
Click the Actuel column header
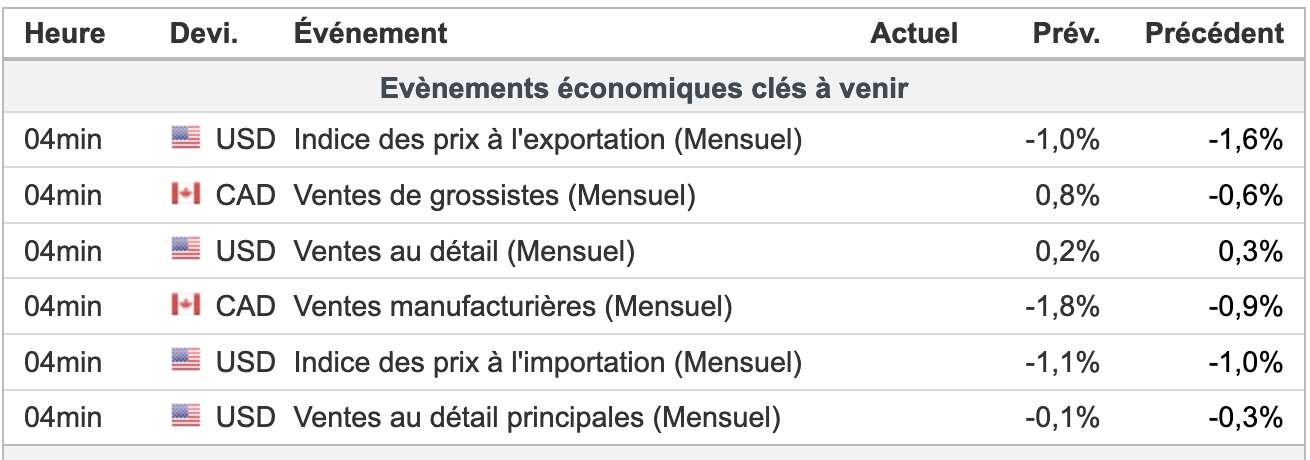click(914, 33)
